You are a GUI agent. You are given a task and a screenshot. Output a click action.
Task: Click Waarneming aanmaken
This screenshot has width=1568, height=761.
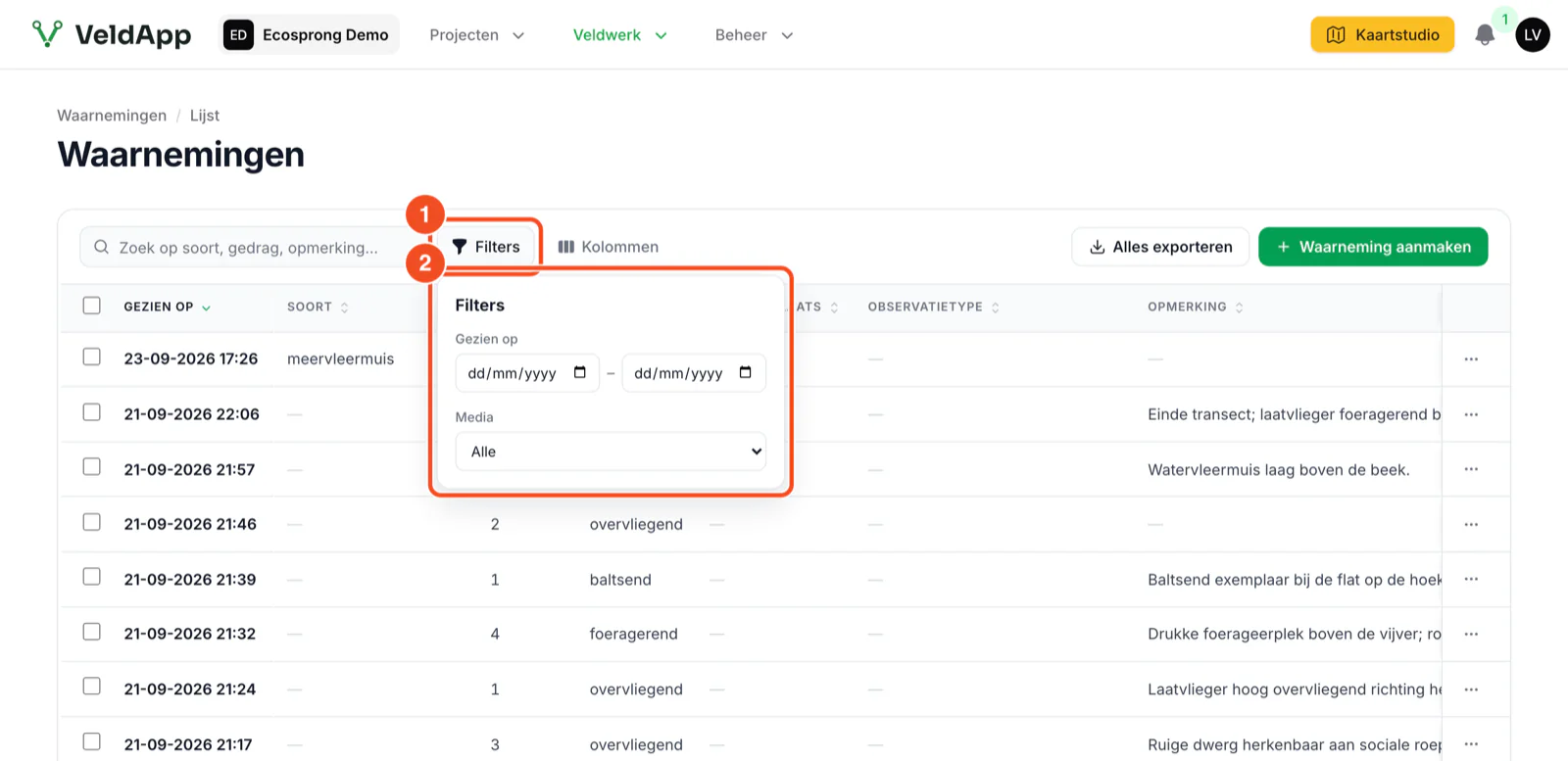click(x=1373, y=247)
